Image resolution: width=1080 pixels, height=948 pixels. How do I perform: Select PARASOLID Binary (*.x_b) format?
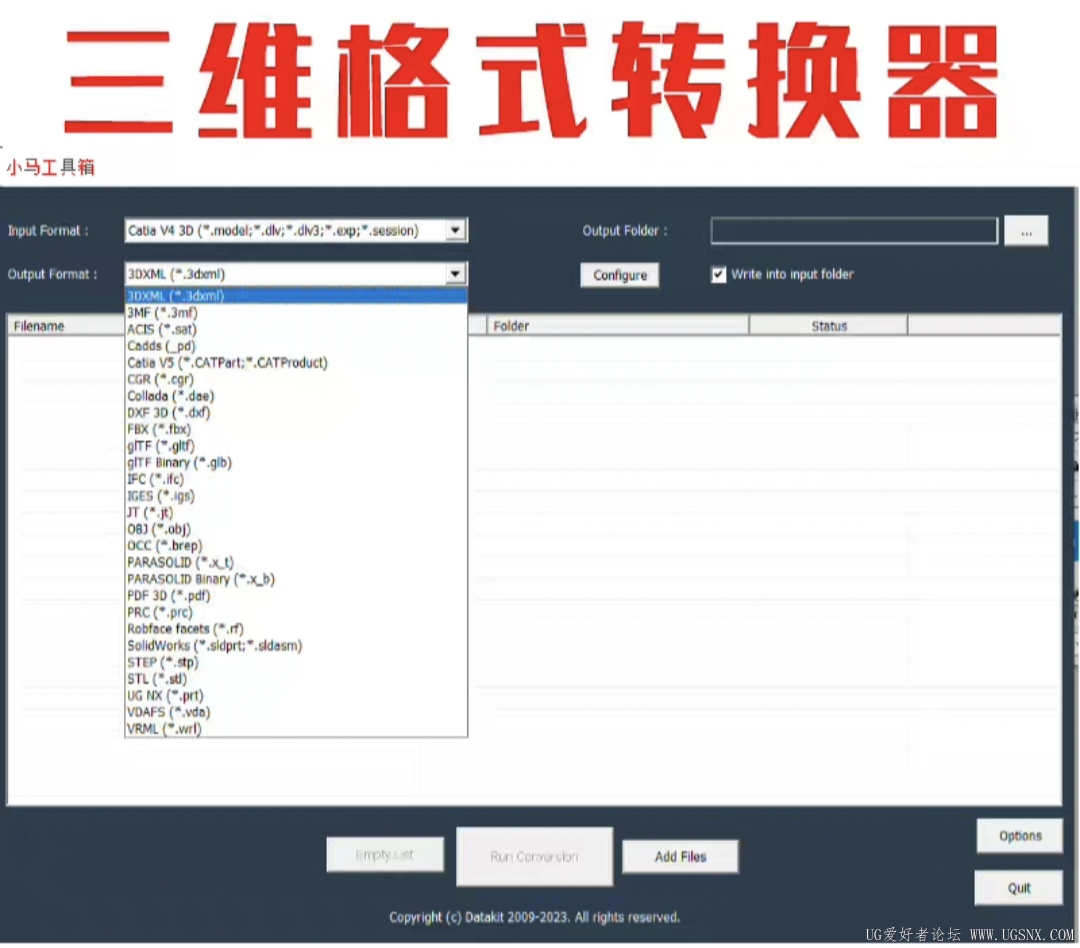click(x=295, y=579)
